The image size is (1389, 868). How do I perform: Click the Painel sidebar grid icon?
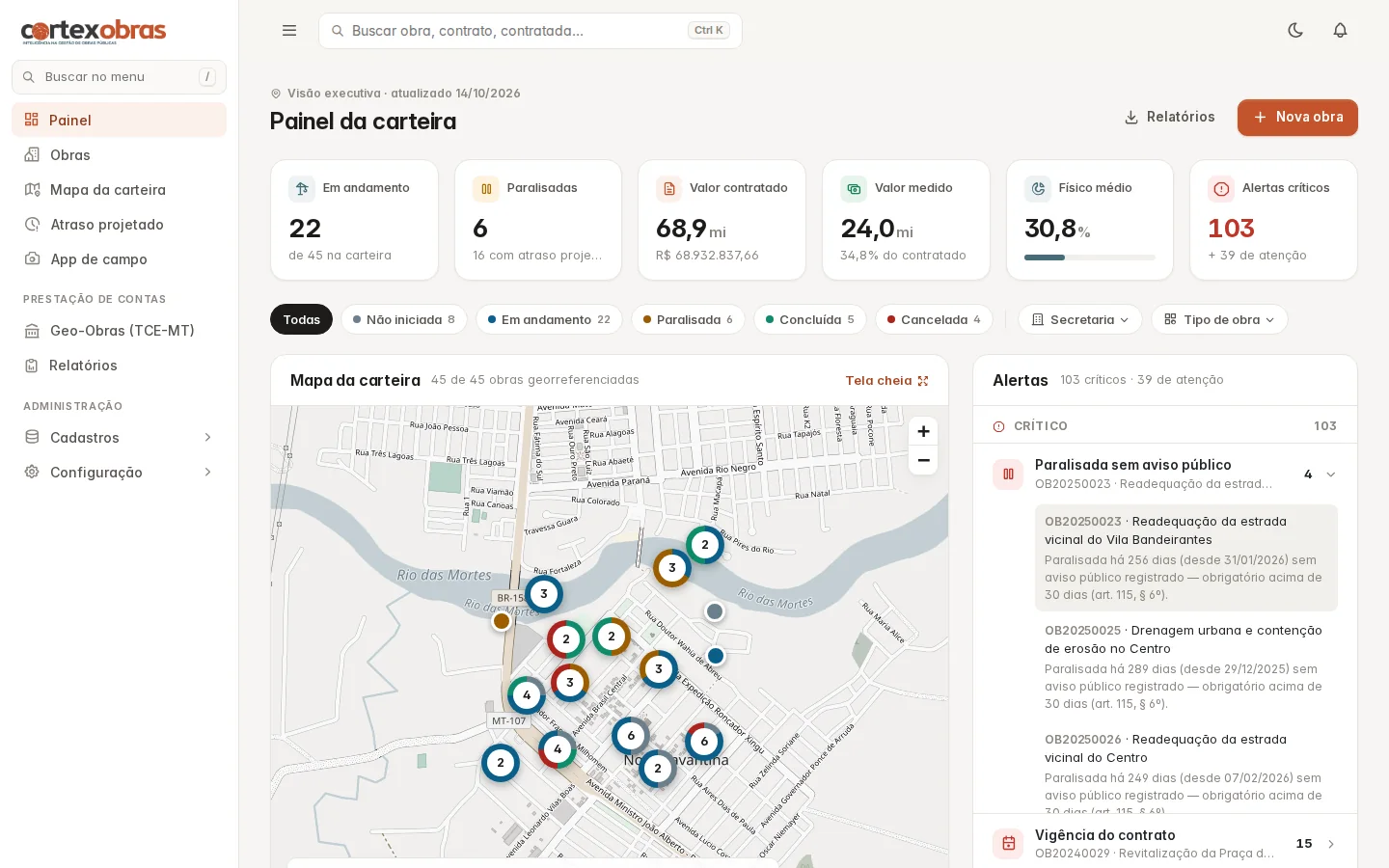tap(32, 120)
